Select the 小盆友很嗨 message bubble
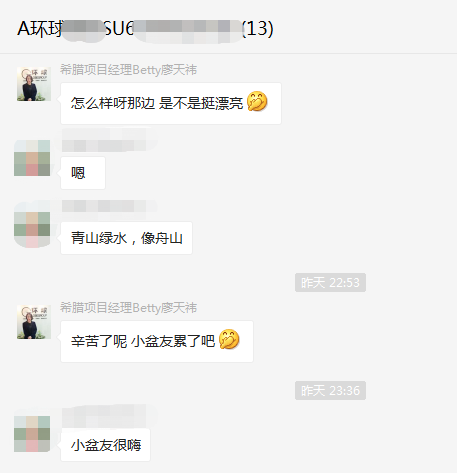 [105, 445]
